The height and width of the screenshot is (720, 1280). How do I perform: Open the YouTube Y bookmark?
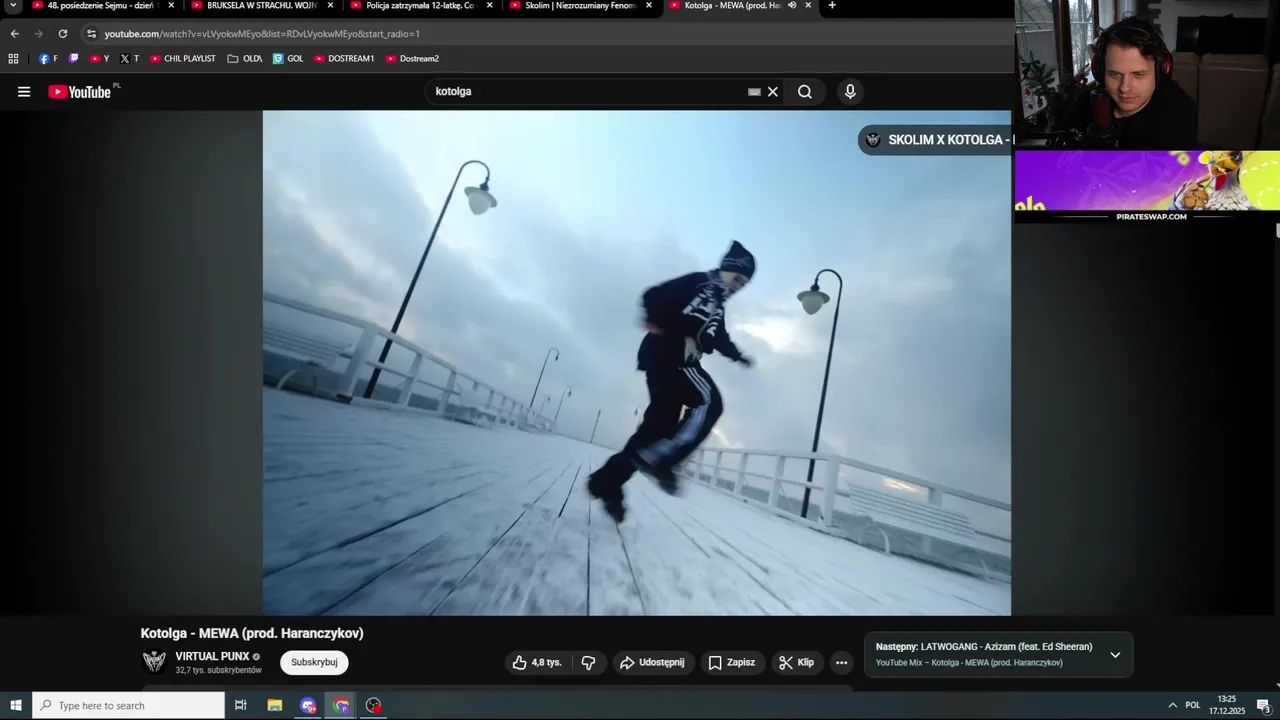tap(99, 58)
